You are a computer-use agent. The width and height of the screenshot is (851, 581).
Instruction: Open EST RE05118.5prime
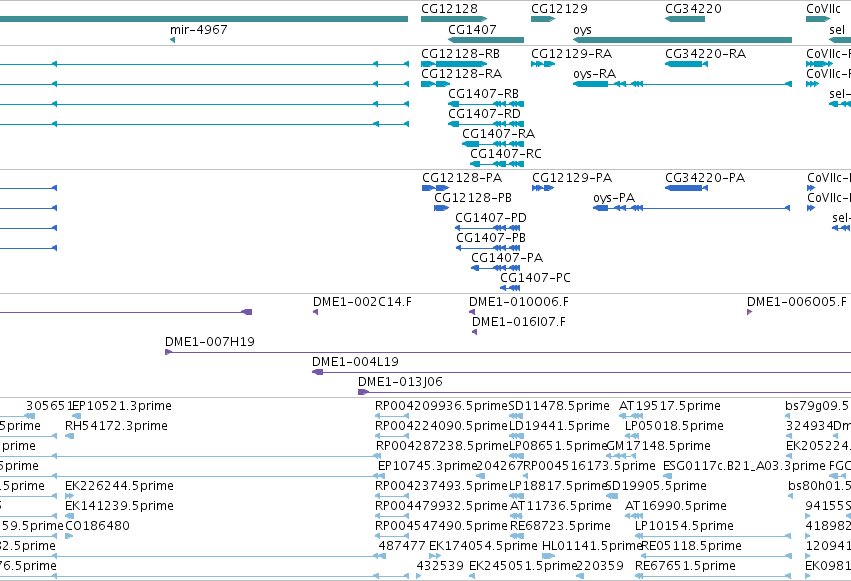(x=691, y=546)
